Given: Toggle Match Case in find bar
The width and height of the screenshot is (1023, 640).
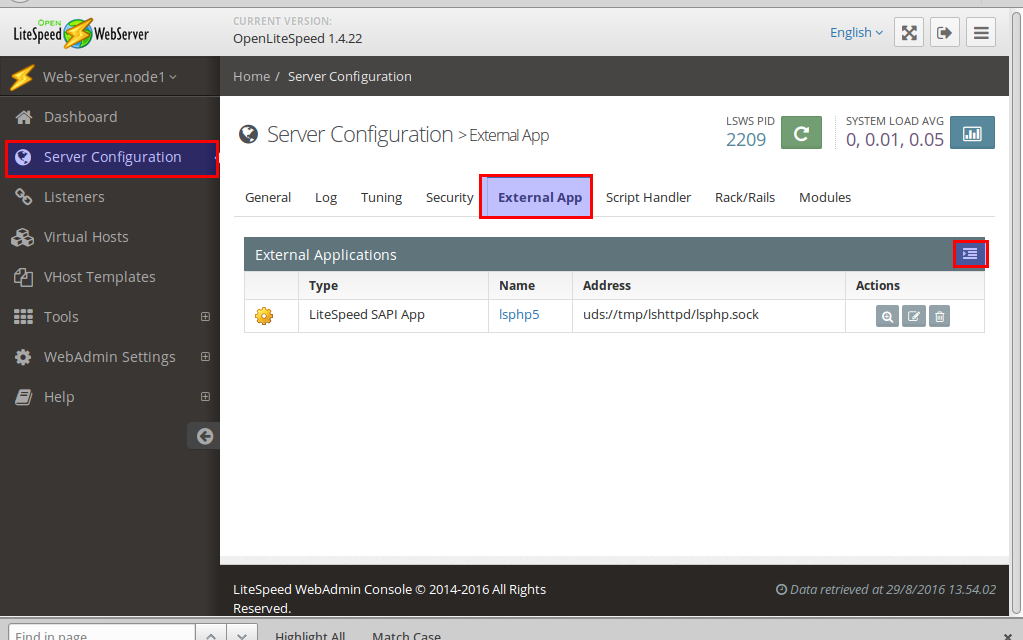Looking at the screenshot, I should point(406,635).
